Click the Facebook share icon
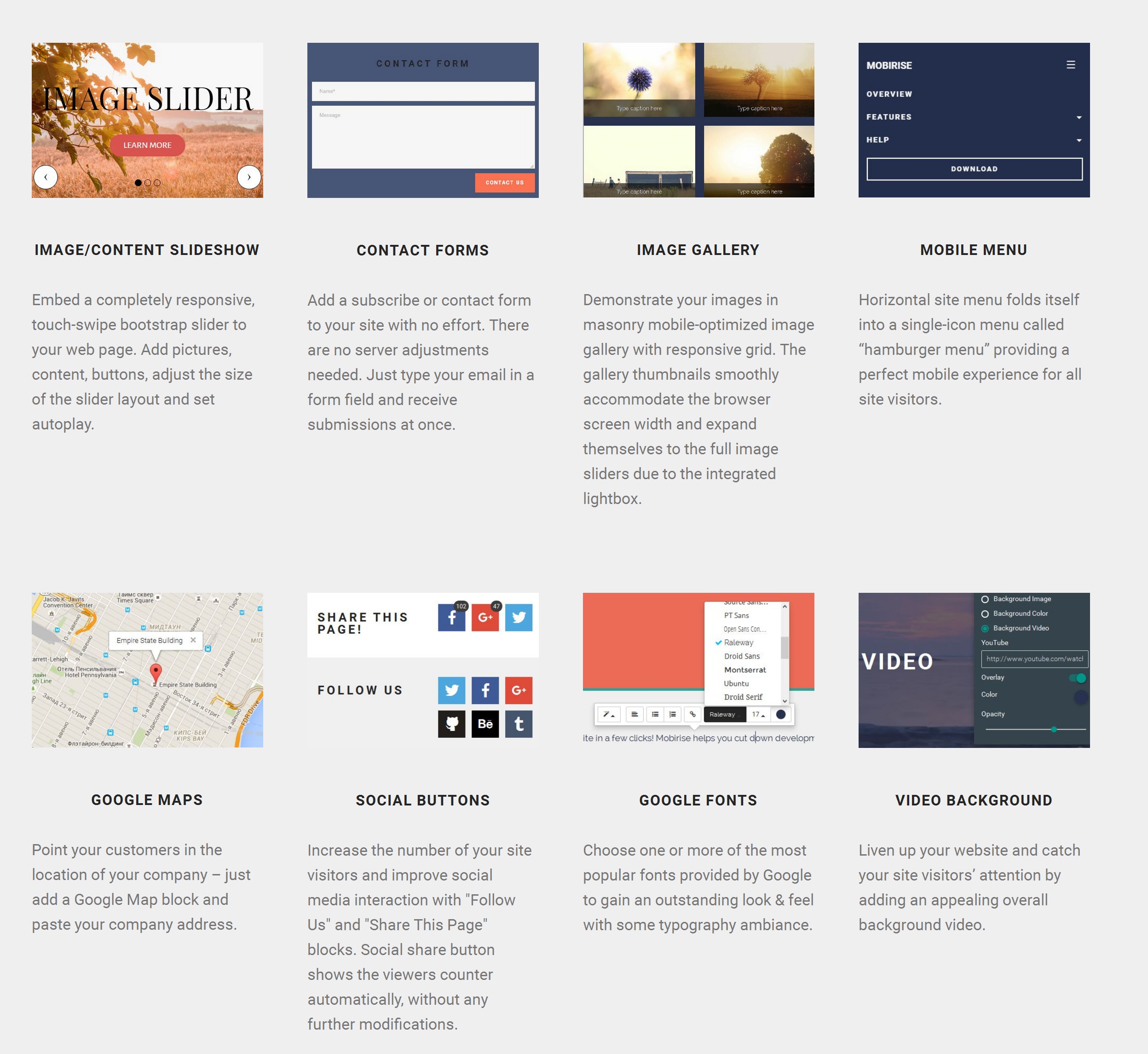Screen dimensions: 1148x1054 pyautogui.click(x=452, y=618)
